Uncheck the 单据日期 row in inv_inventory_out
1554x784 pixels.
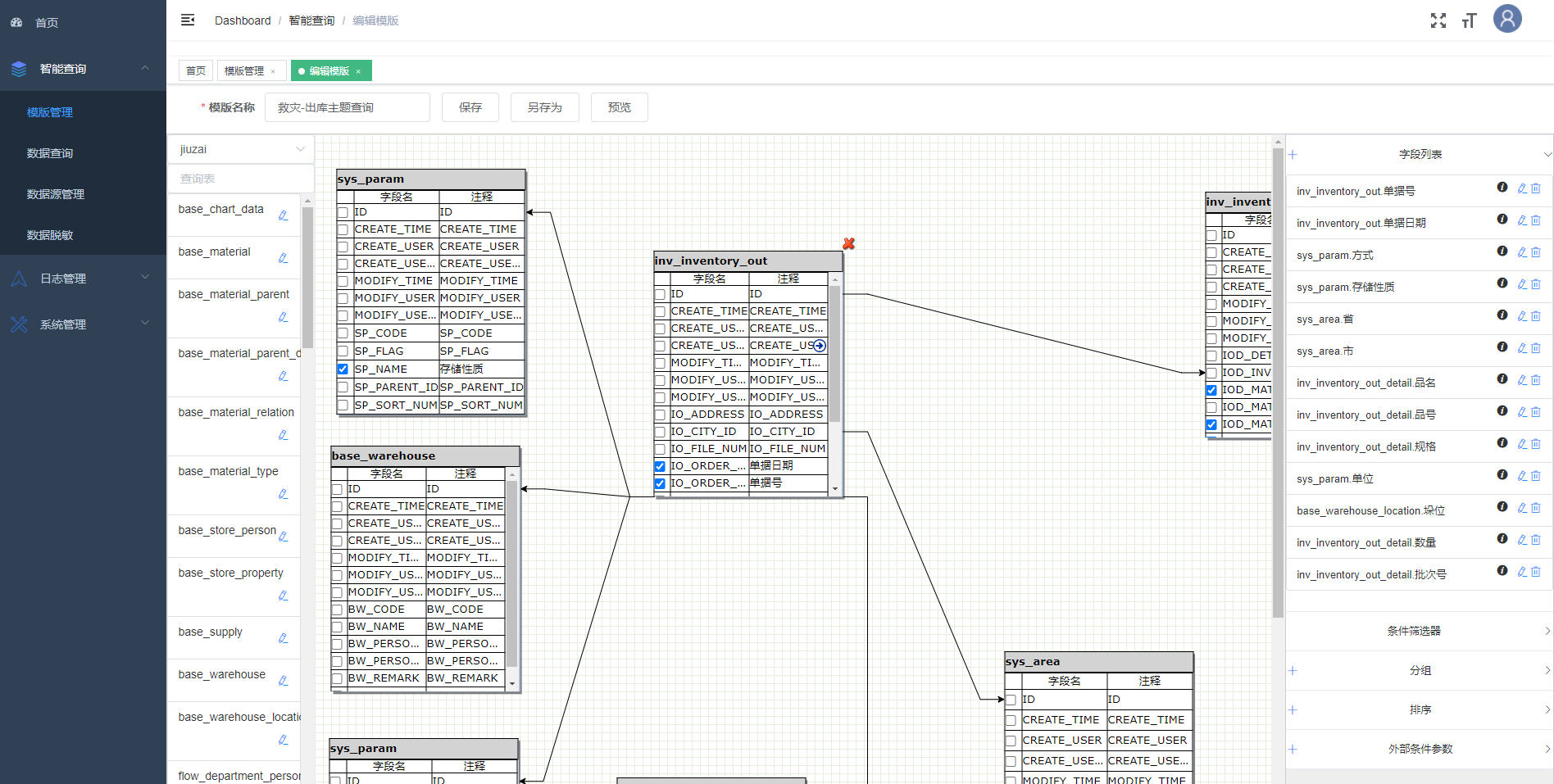[660, 466]
